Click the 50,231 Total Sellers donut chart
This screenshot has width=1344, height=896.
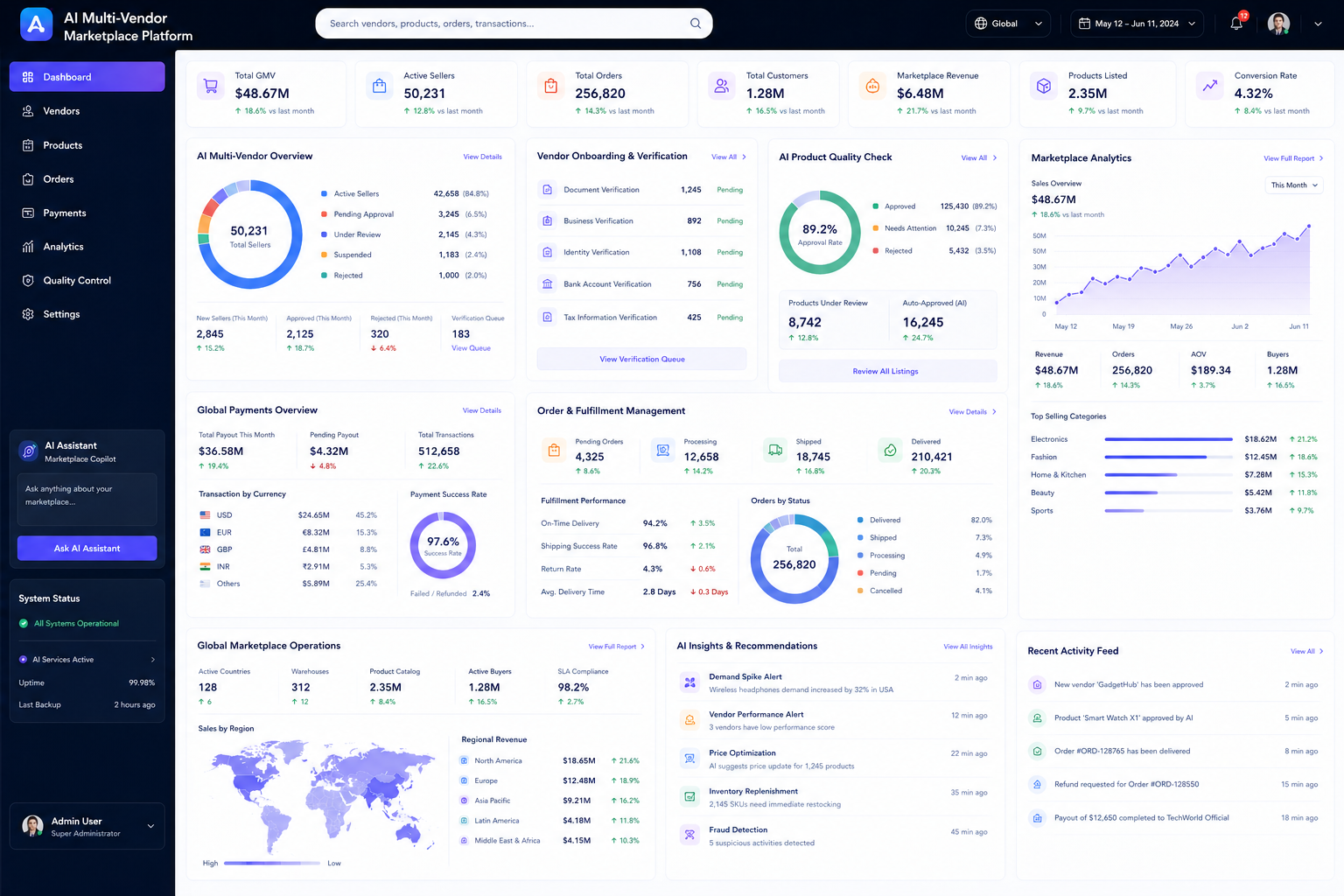pyautogui.click(x=250, y=234)
